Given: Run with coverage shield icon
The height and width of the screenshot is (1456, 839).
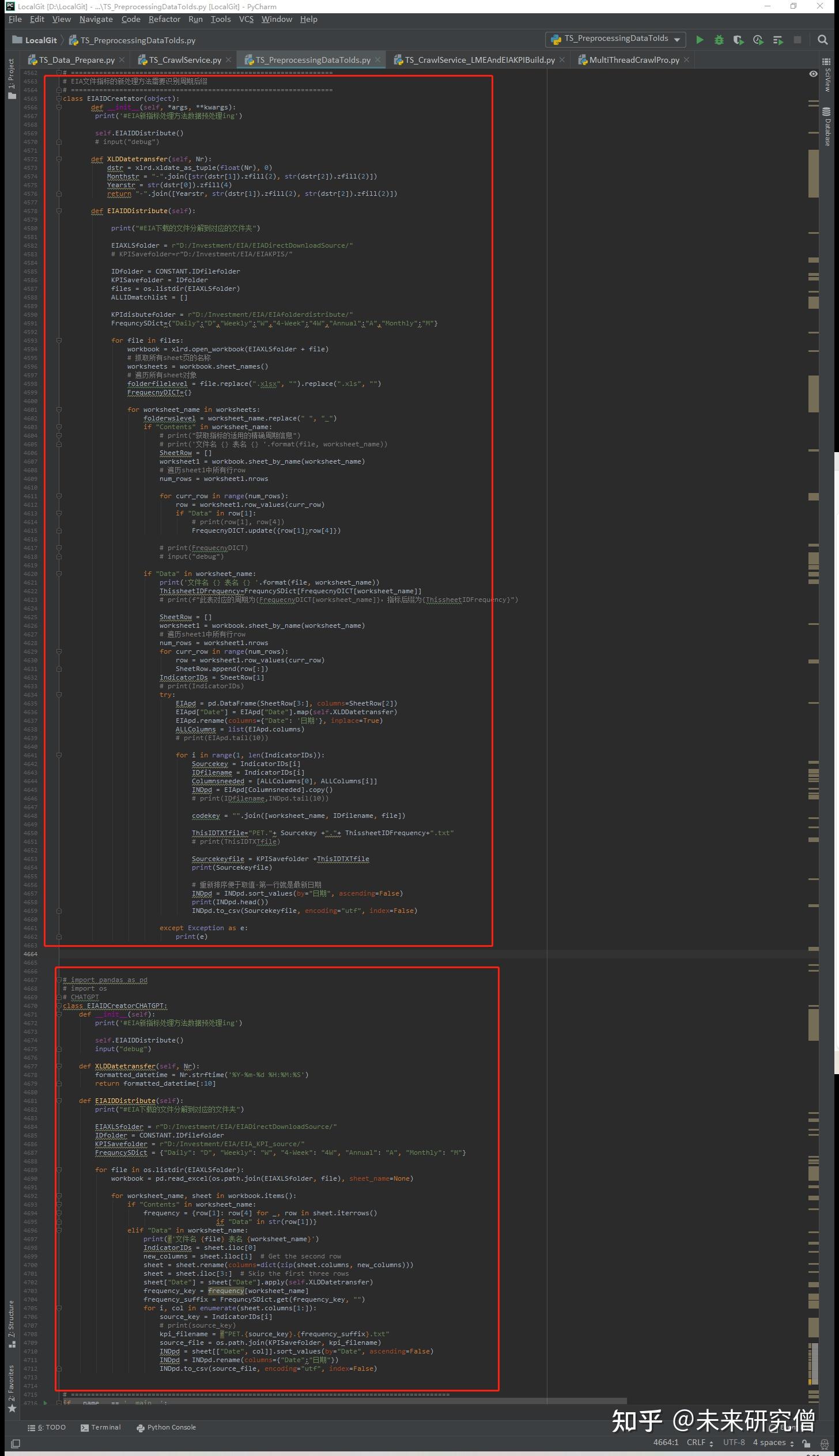Looking at the screenshot, I should tap(738, 40).
